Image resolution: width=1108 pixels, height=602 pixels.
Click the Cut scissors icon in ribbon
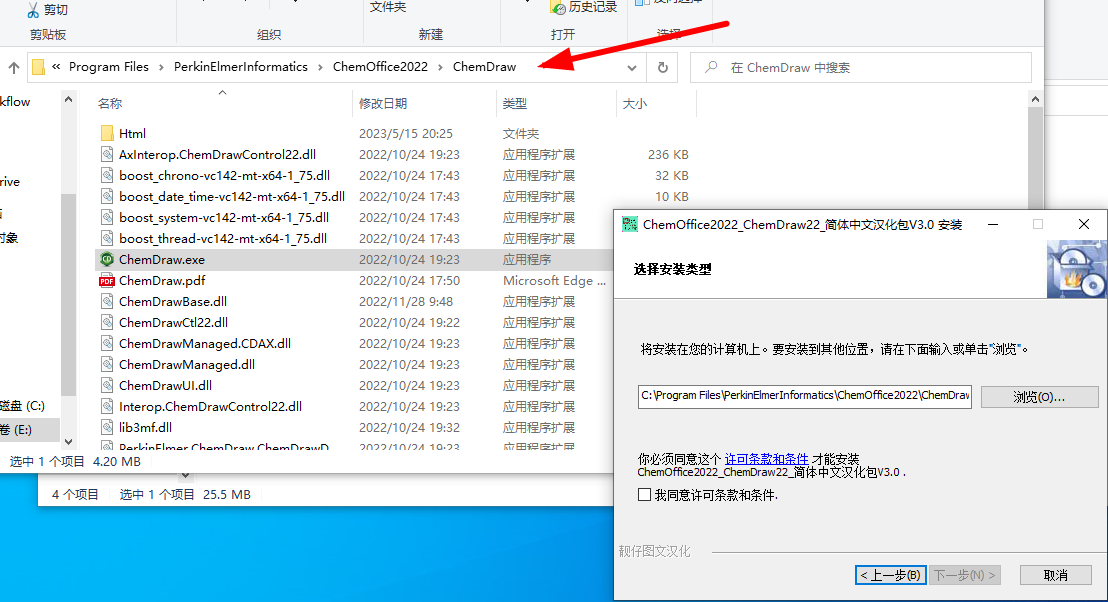[x=33, y=9]
